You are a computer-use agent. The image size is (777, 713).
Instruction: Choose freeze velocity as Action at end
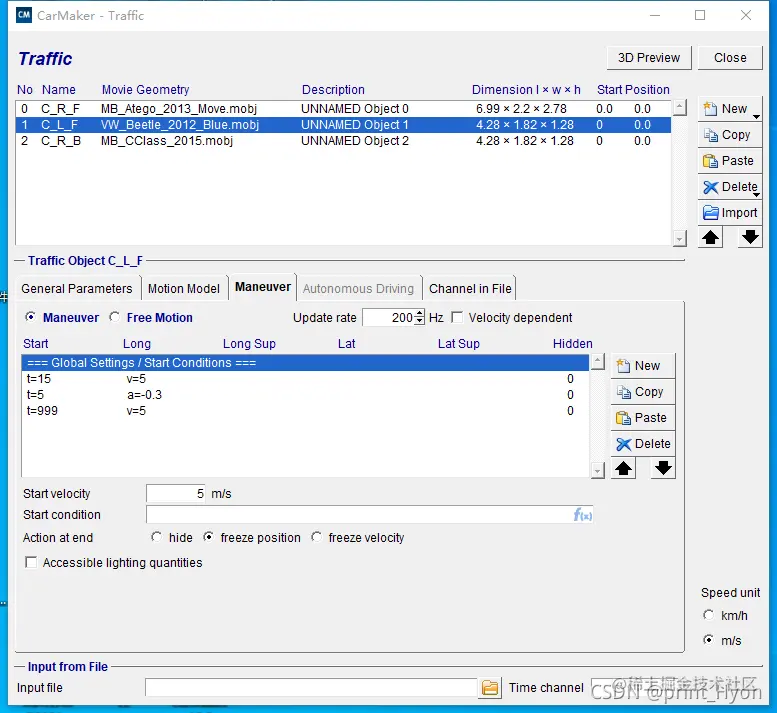pyautogui.click(x=317, y=537)
